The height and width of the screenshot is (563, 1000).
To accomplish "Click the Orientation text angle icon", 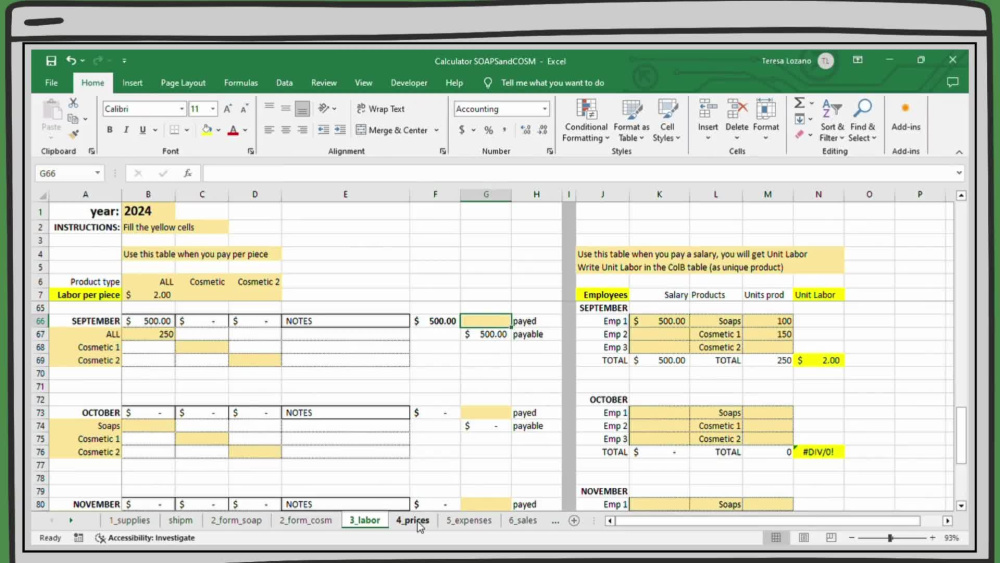I will coord(324,108).
